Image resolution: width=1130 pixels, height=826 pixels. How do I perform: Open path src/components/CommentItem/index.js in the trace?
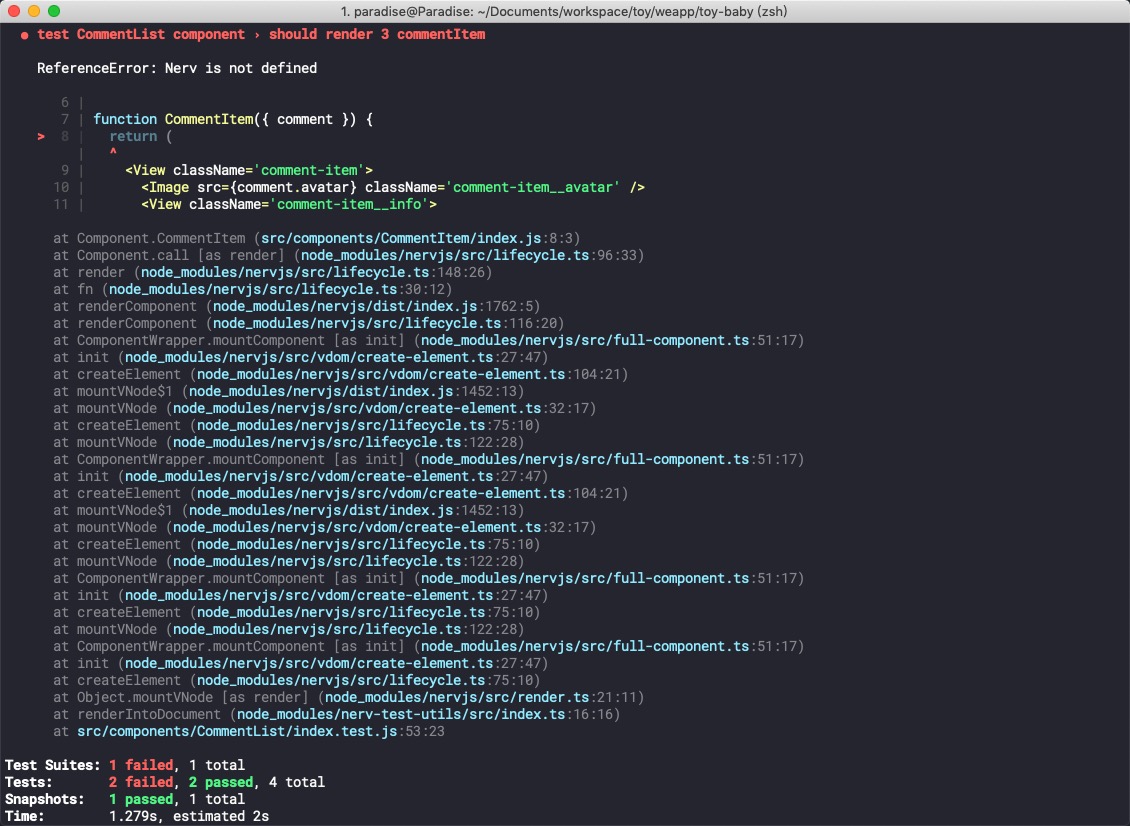[401, 238]
